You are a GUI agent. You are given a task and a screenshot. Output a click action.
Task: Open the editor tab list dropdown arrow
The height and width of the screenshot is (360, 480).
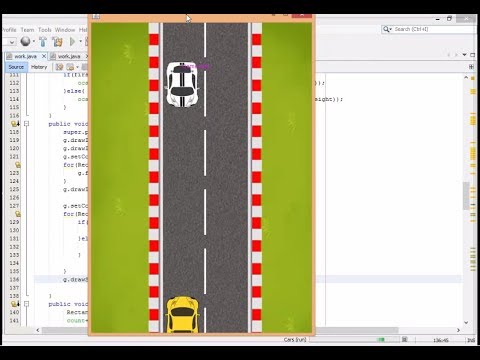464,55
